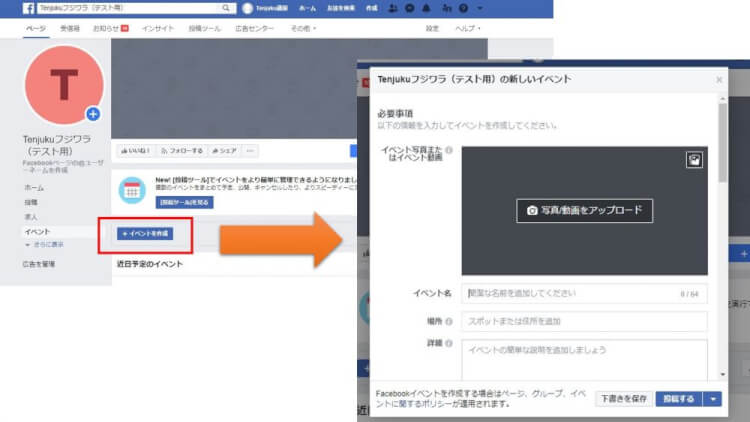Select the 受信箱 tab
The image size is (750, 422).
click(x=70, y=29)
